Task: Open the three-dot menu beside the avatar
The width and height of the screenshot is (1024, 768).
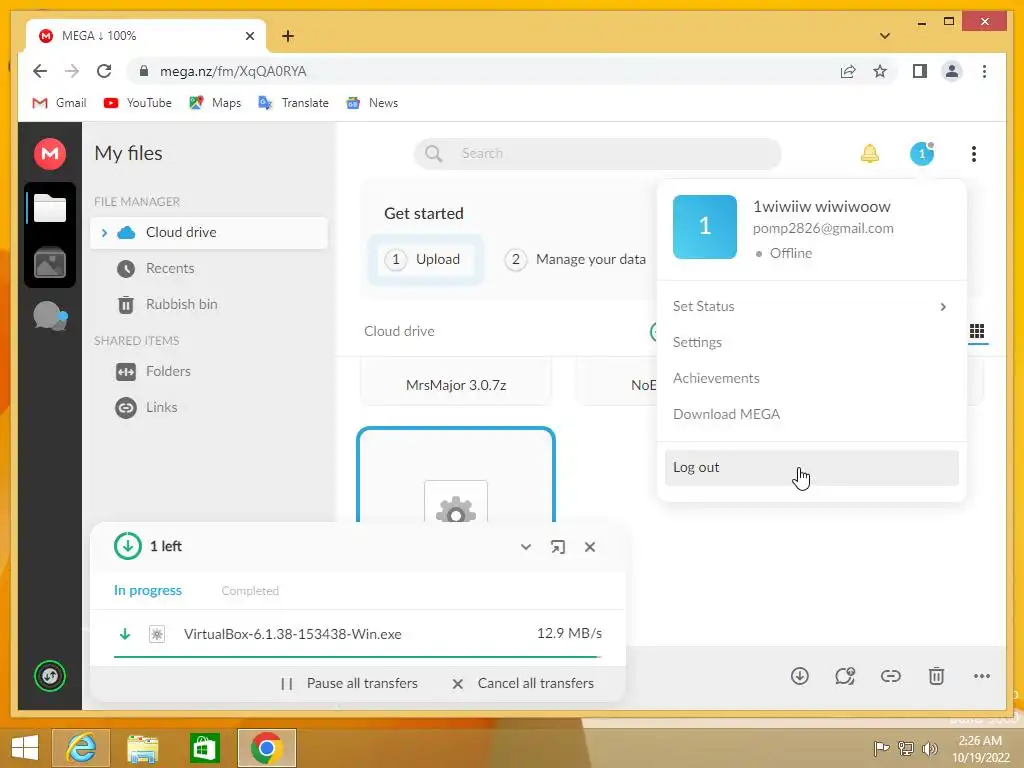Action: pyautogui.click(x=974, y=154)
